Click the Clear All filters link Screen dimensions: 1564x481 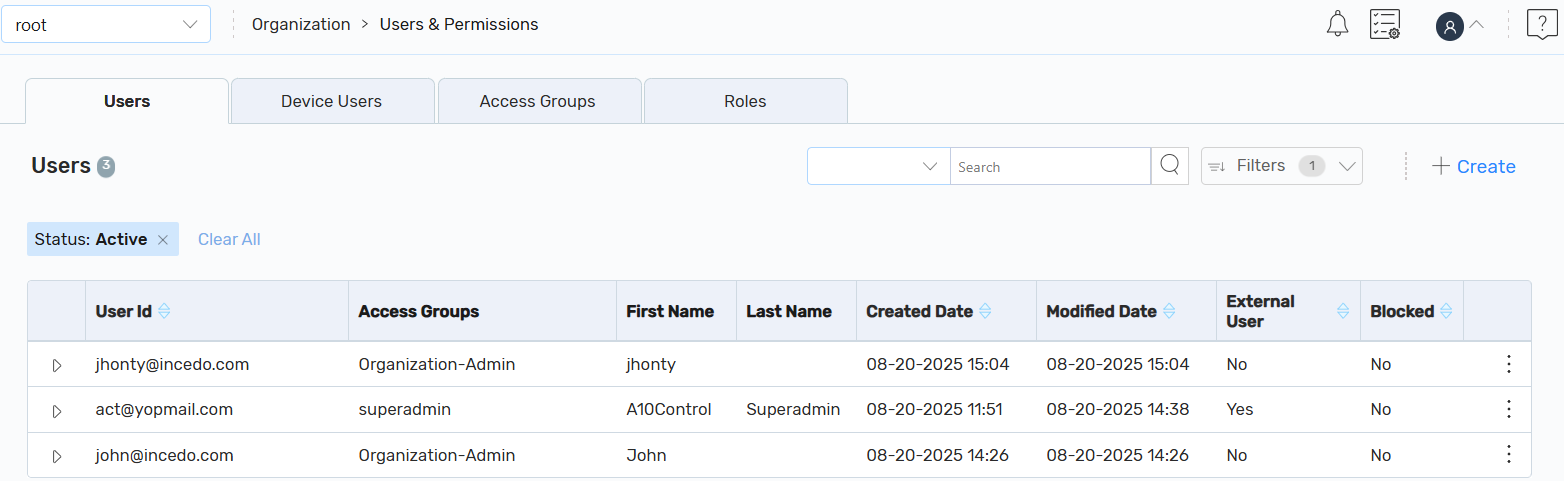229,239
